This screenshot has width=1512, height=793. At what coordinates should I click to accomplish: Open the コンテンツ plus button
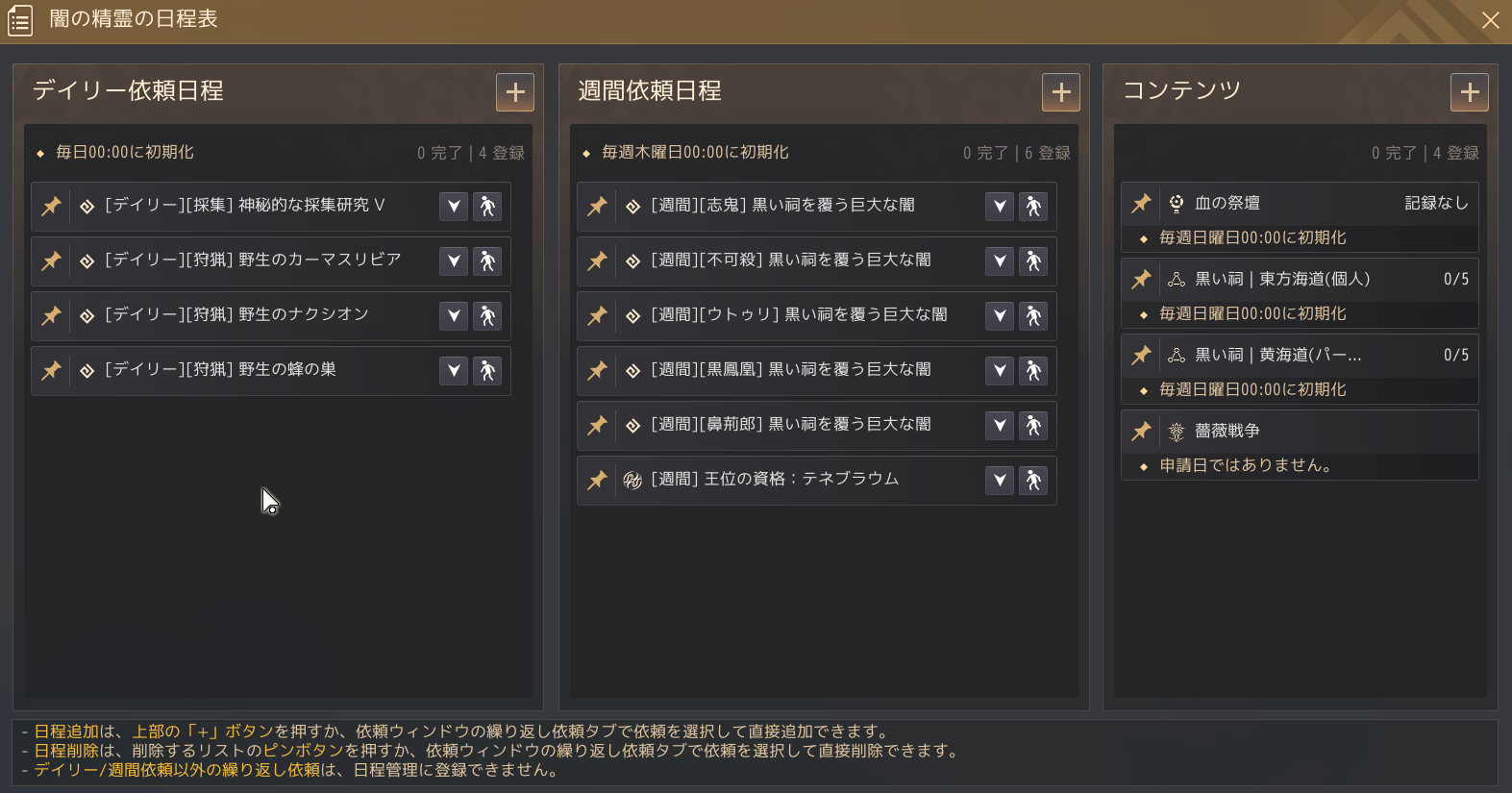pos(1470,92)
